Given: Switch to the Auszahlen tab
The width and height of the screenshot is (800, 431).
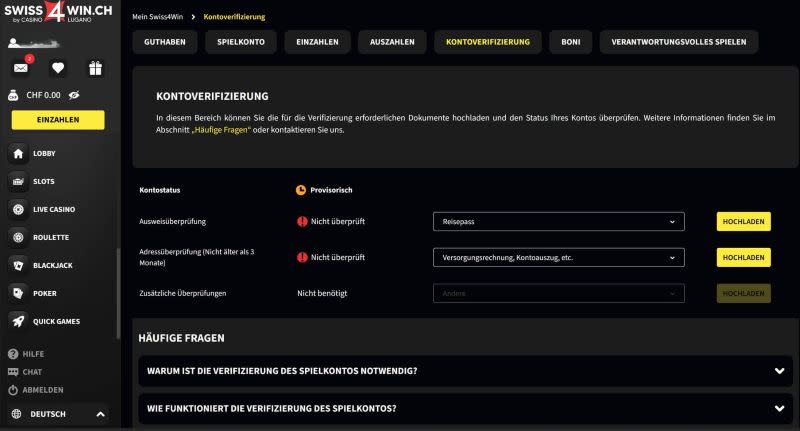Looking at the screenshot, I should 392,42.
